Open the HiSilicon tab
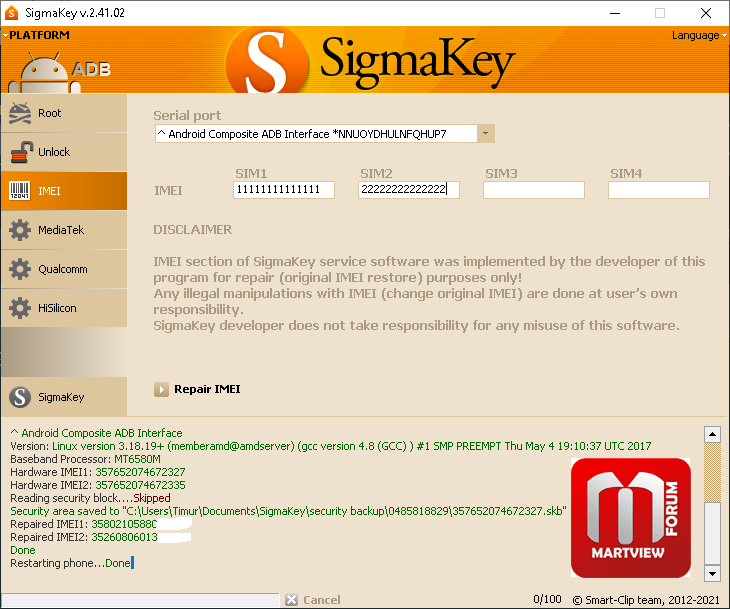 (64, 308)
